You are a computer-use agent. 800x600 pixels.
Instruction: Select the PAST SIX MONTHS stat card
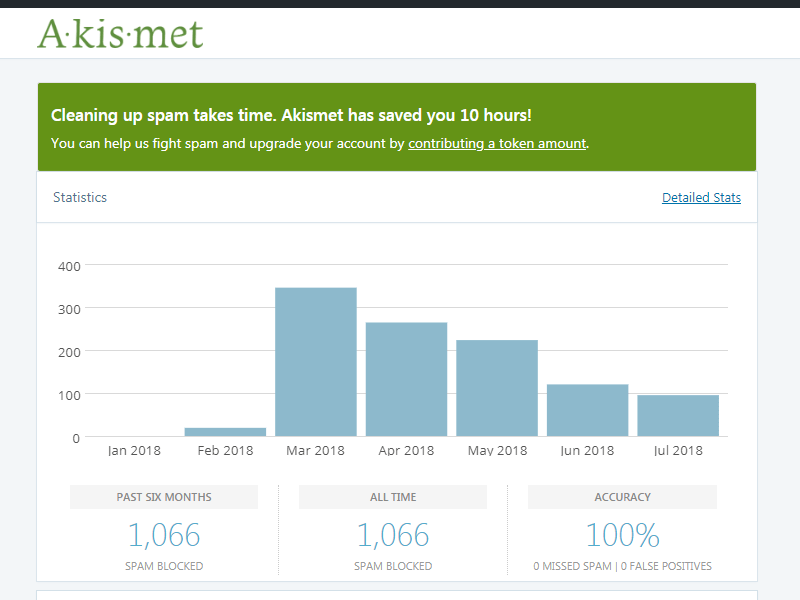coord(163,497)
